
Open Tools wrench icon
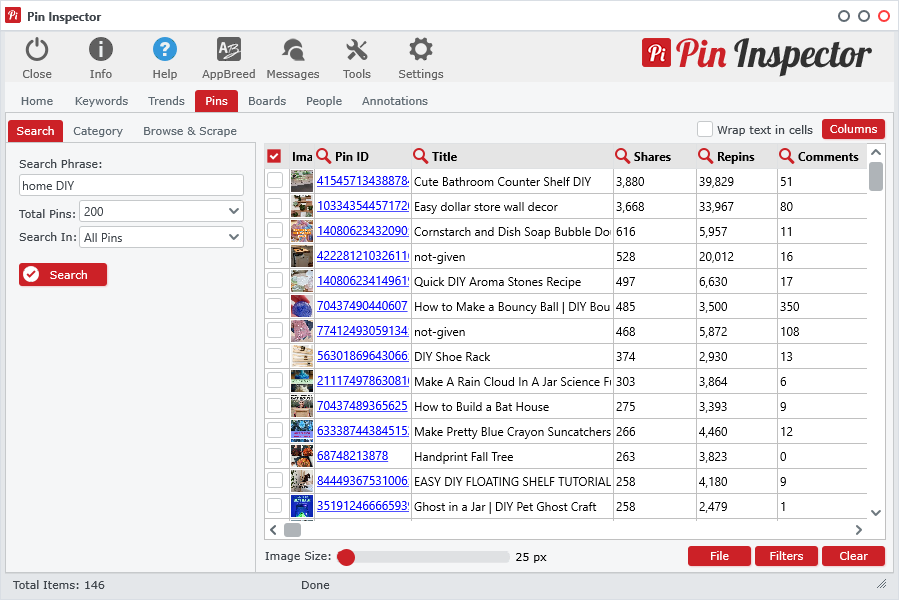pos(357,50)
